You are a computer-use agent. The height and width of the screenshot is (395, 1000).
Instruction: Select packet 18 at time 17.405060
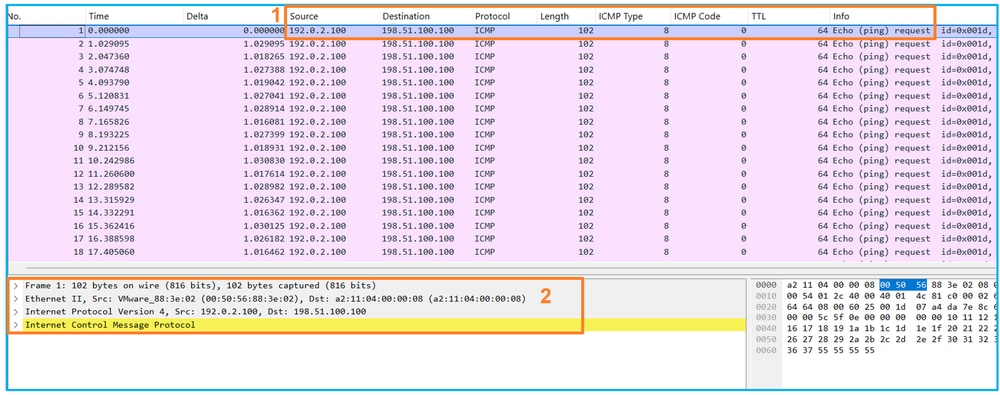pos(503,251)
